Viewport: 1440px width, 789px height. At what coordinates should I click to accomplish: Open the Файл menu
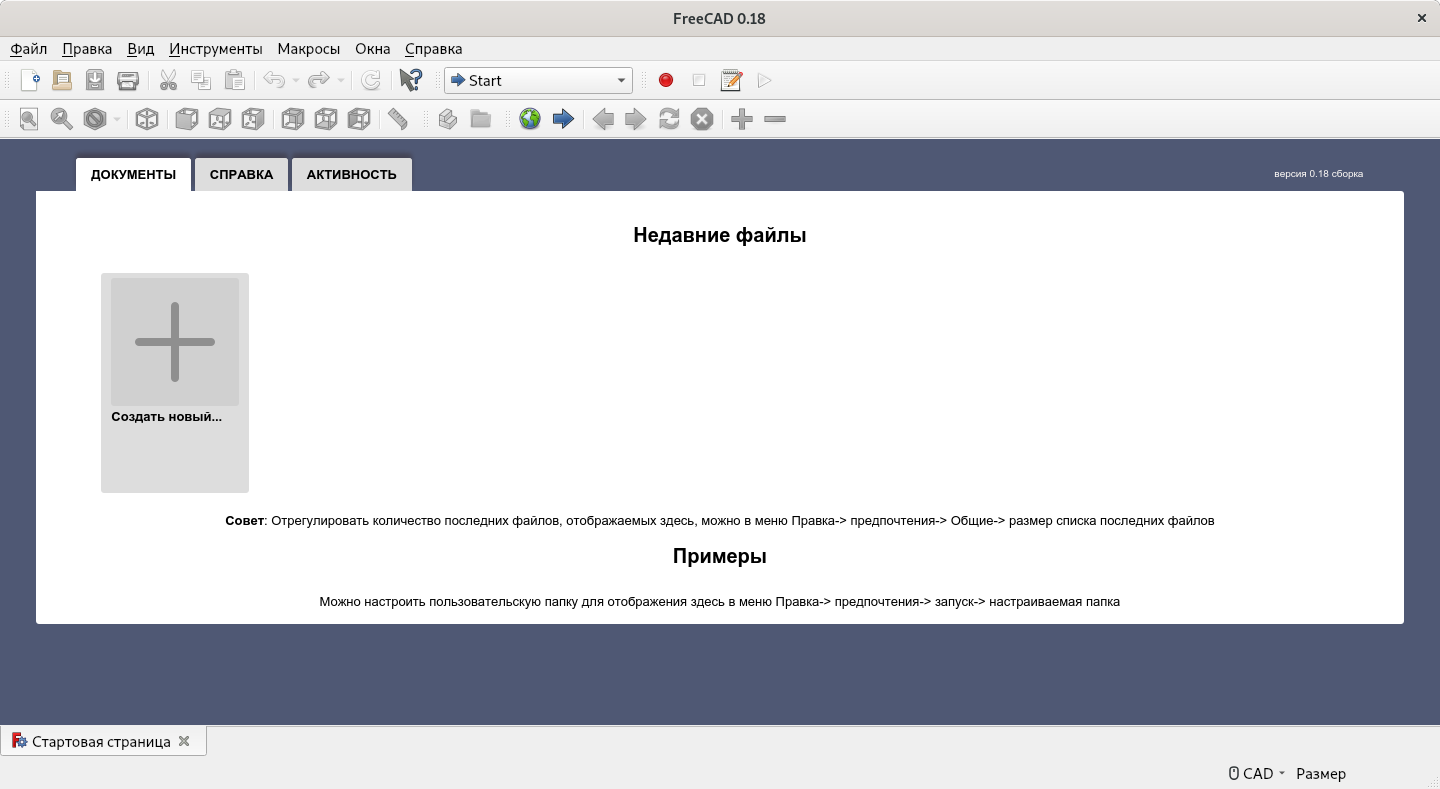click(x=29, y=48)
